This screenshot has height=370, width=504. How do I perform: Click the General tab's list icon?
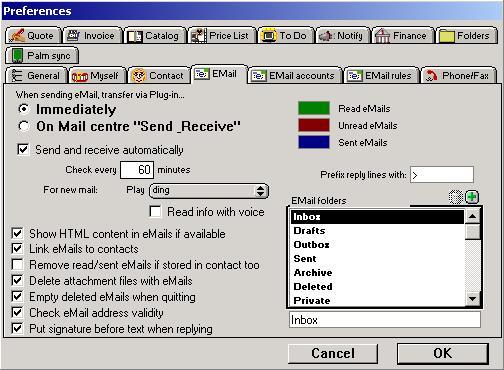pyautogui.click(x=17, y=76)
